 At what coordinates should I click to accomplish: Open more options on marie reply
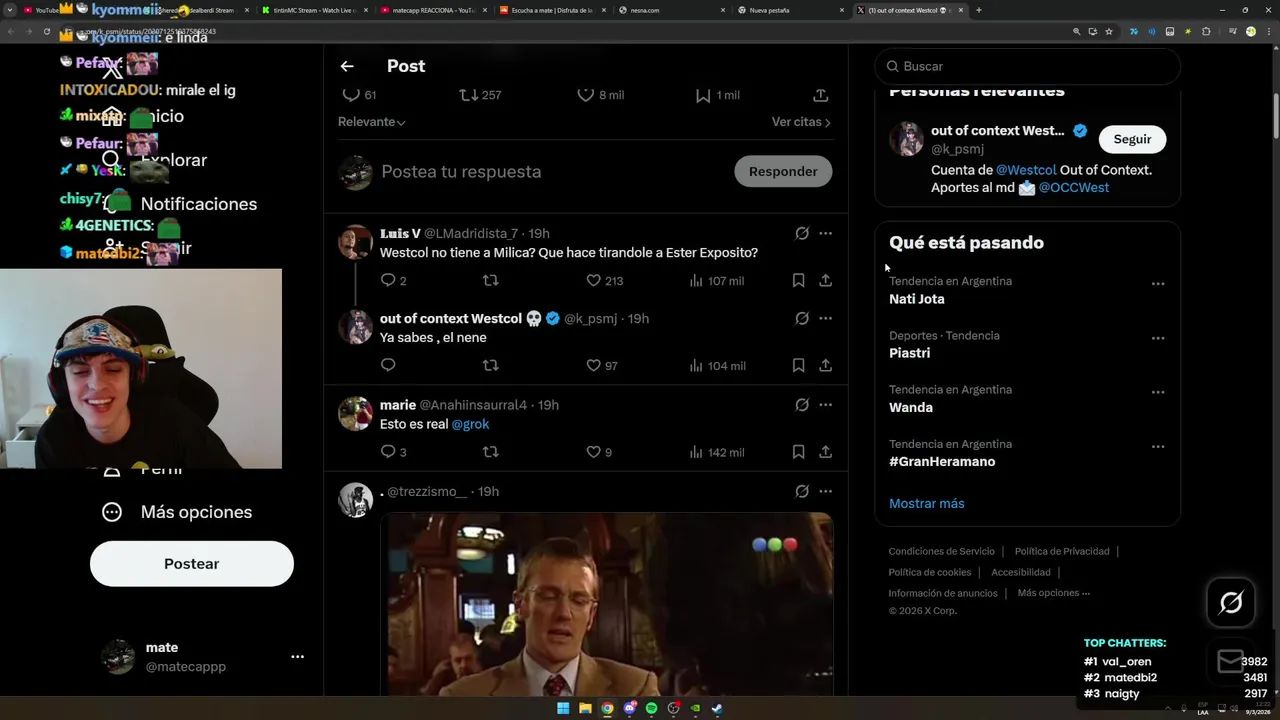825,405
